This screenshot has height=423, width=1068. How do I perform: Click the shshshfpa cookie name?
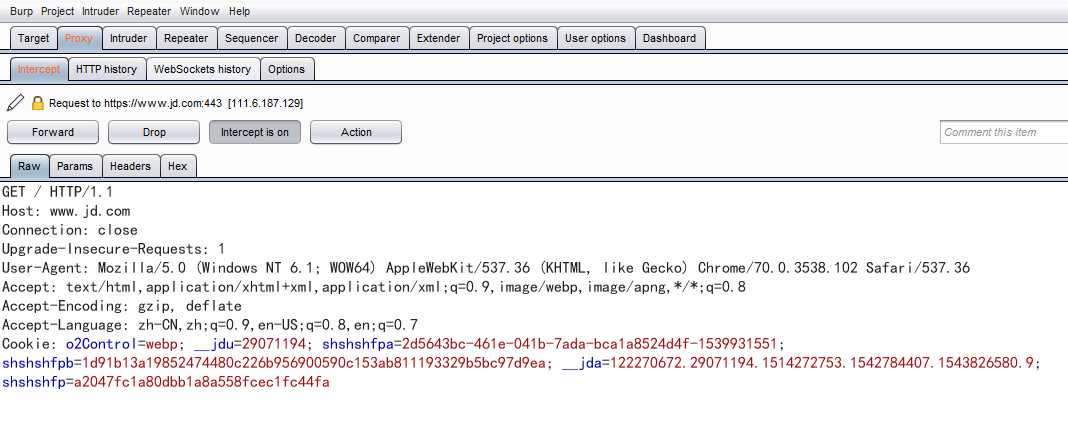[358, 344]
